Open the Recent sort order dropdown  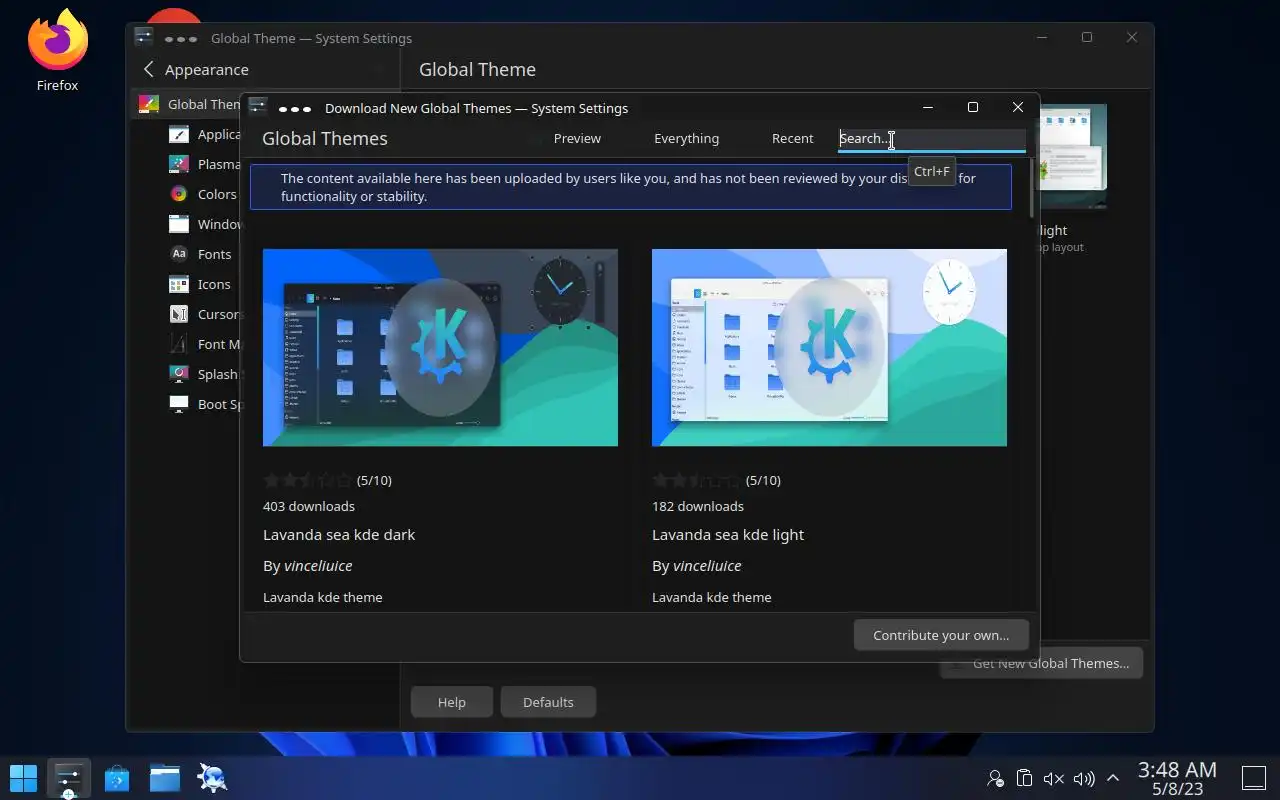pyautogui.click(x=792, y=138)
